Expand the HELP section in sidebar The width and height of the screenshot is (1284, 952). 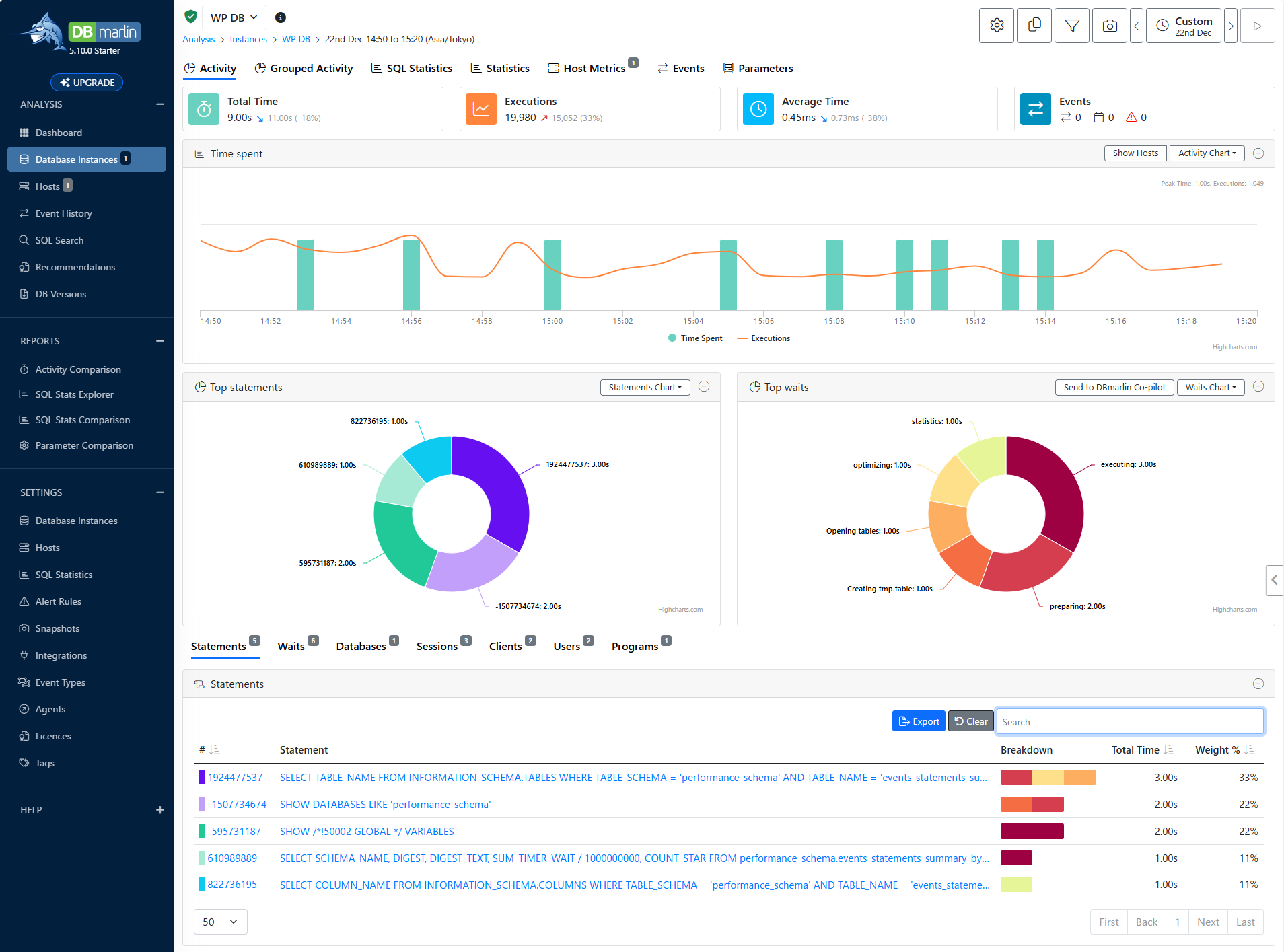(x=160, y=810)
